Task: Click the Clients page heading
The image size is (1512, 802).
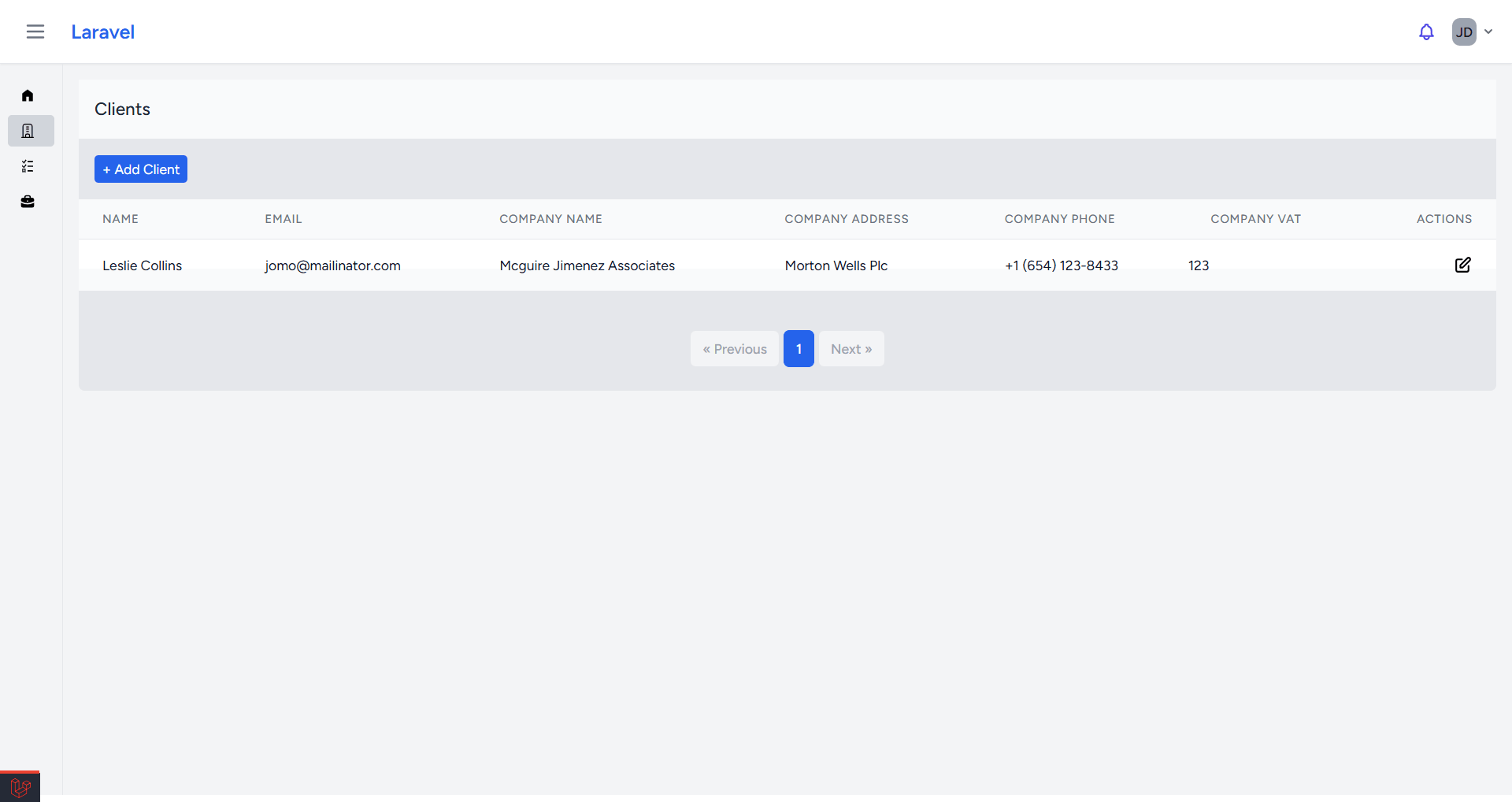Action: [x=122, y=110]
